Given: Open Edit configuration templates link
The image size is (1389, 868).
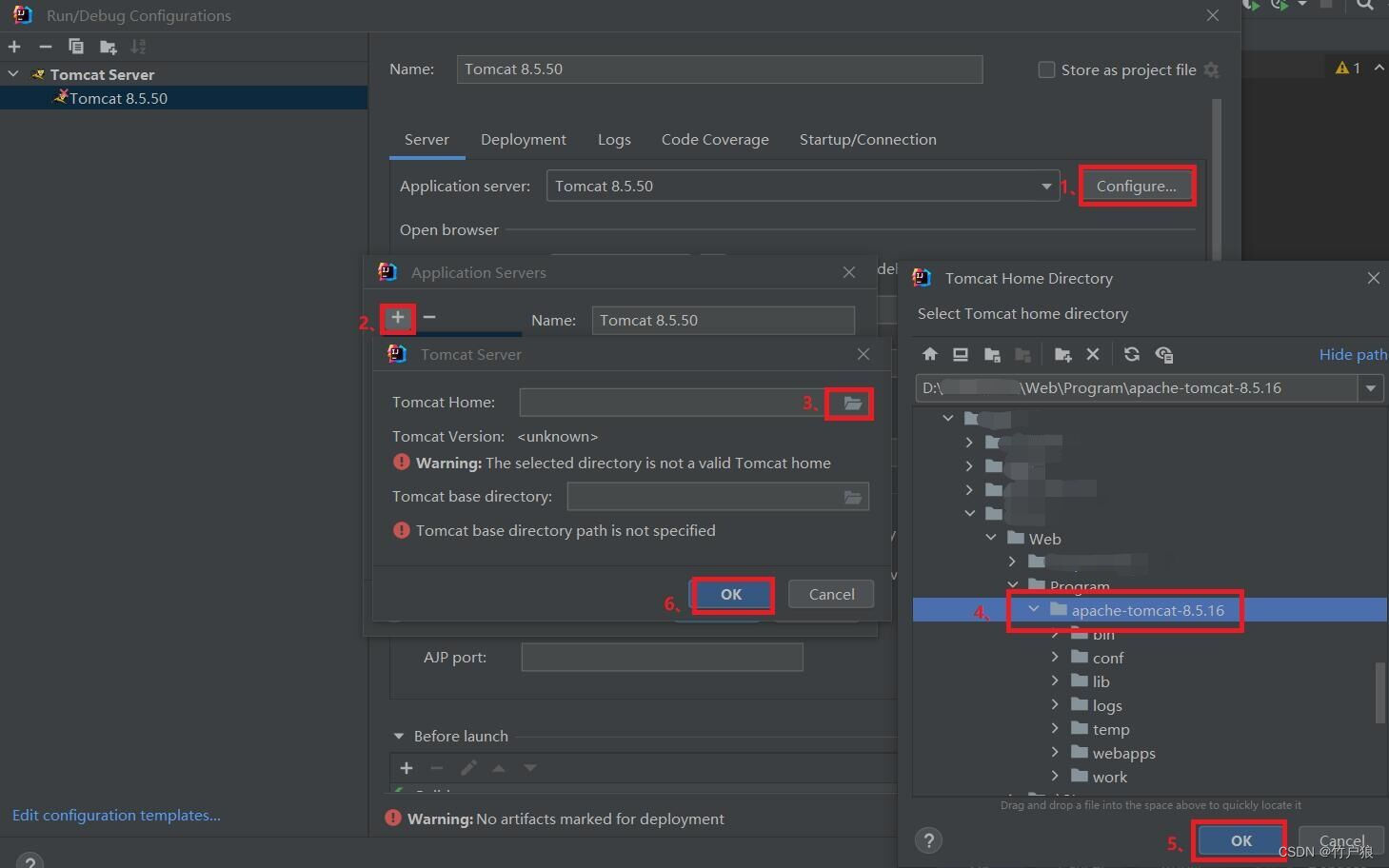Looking at the screenshot, I should tap(116, 815).
